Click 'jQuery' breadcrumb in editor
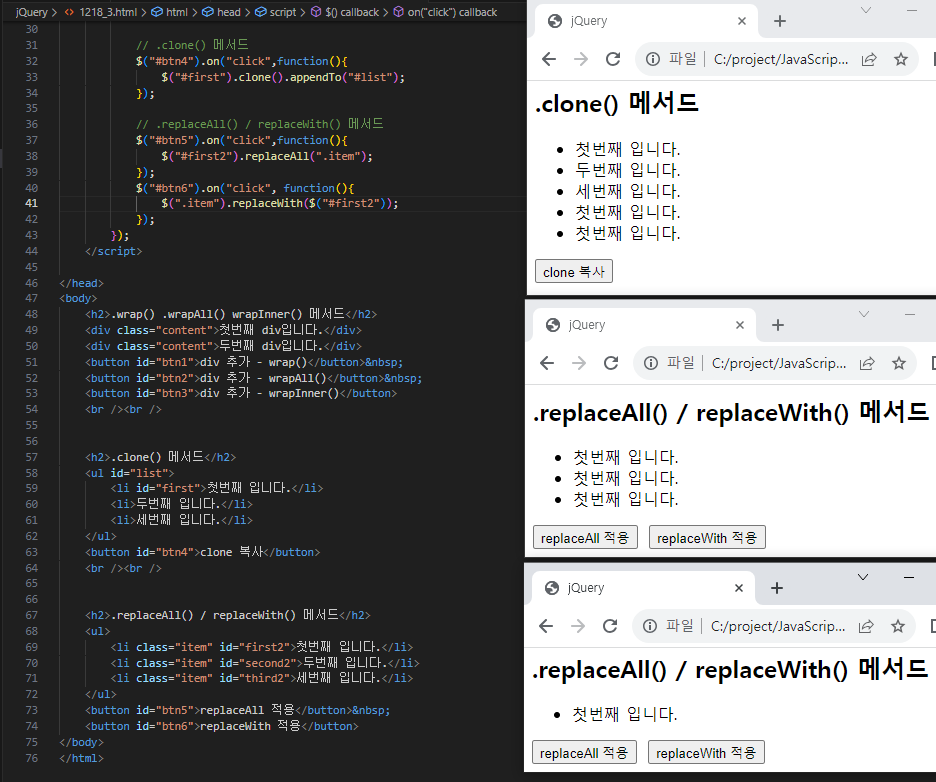936x782 pixels. (32, 12)
